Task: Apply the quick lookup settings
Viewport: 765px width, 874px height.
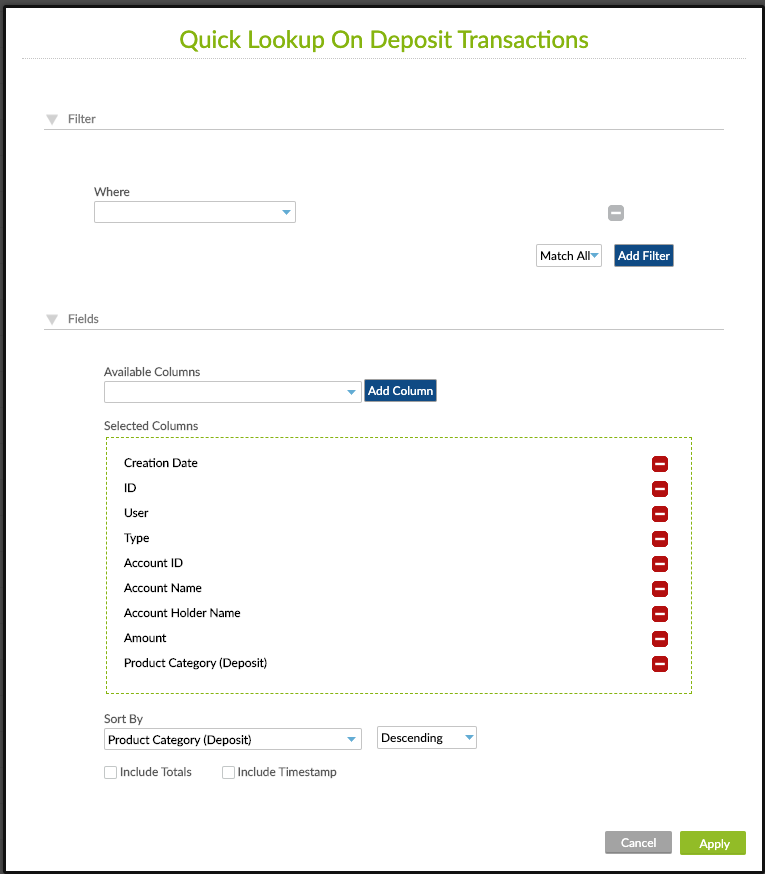Action: click(x=712, y=843)
